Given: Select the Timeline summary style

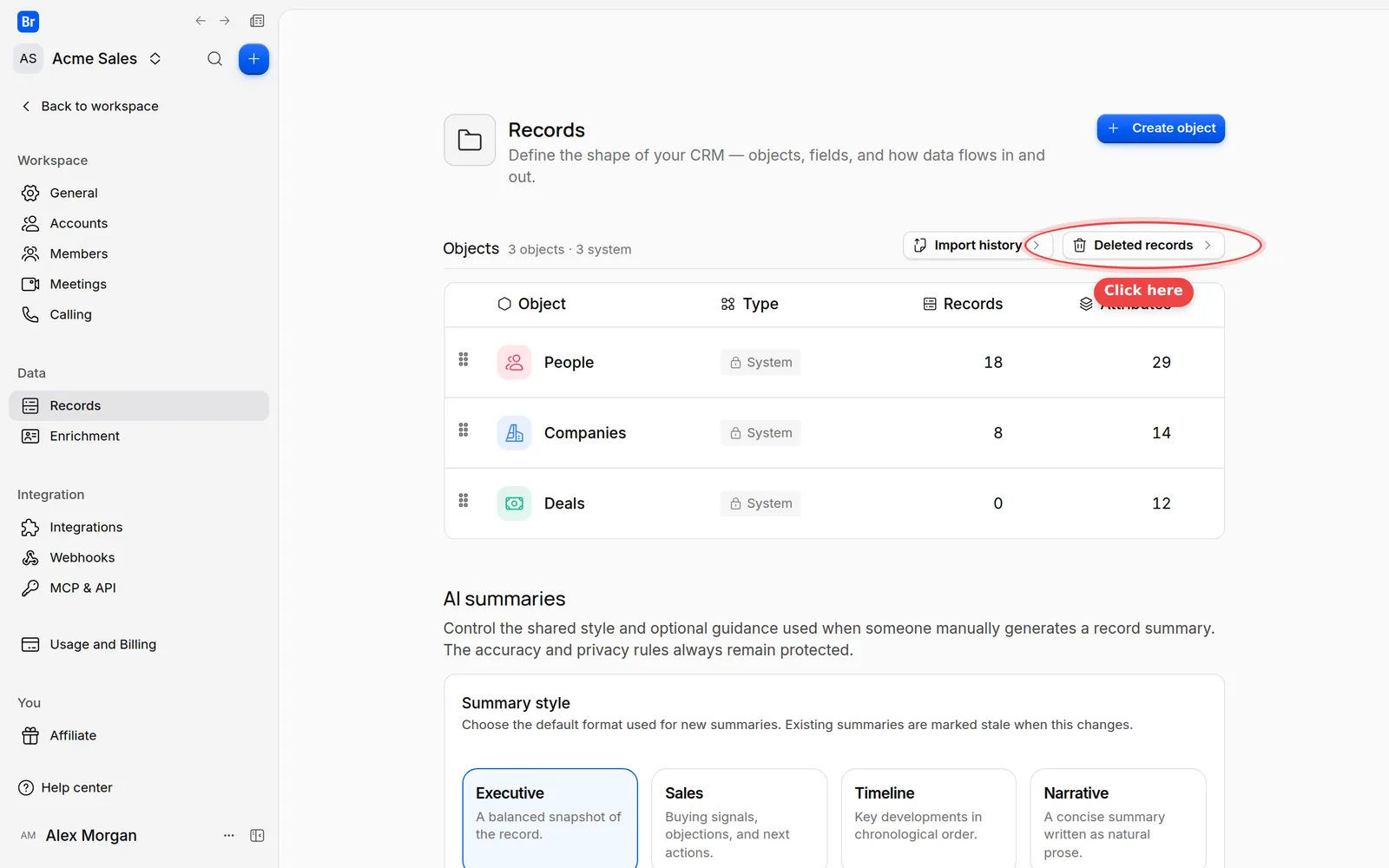Looking at the screenshot, I should (x=929, y=819).
